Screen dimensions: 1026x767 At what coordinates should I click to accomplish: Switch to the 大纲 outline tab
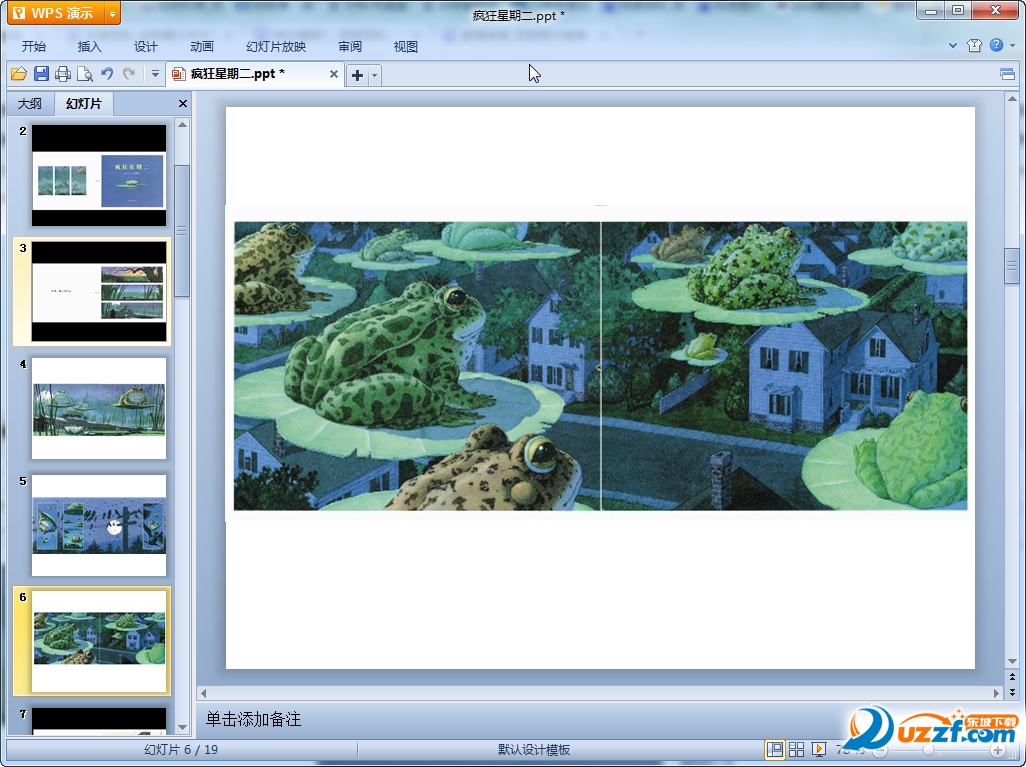tap(29, 103)
